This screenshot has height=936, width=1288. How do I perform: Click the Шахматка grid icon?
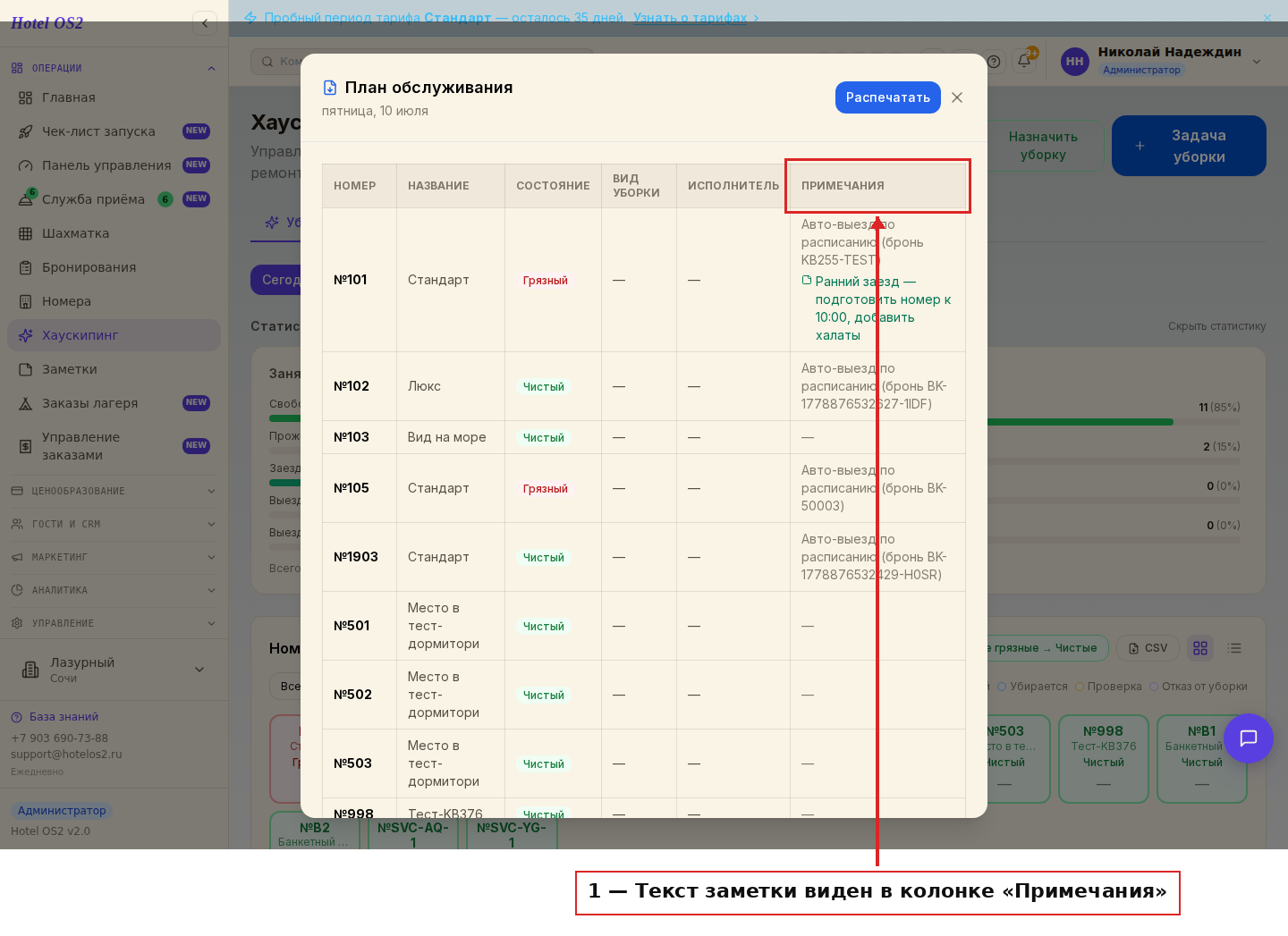25,233
